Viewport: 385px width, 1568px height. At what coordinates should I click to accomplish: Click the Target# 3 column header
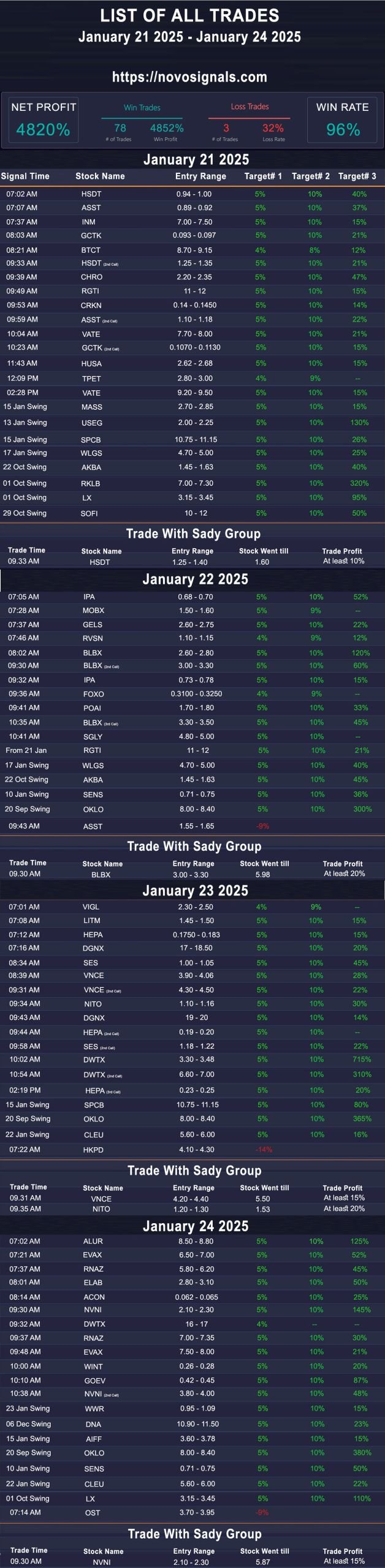pos(357,176)
